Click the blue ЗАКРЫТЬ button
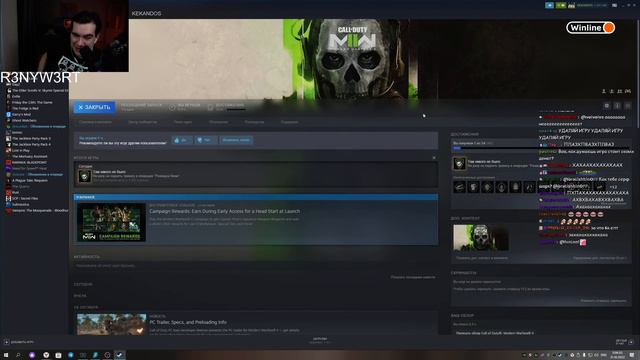 [94, 107]
